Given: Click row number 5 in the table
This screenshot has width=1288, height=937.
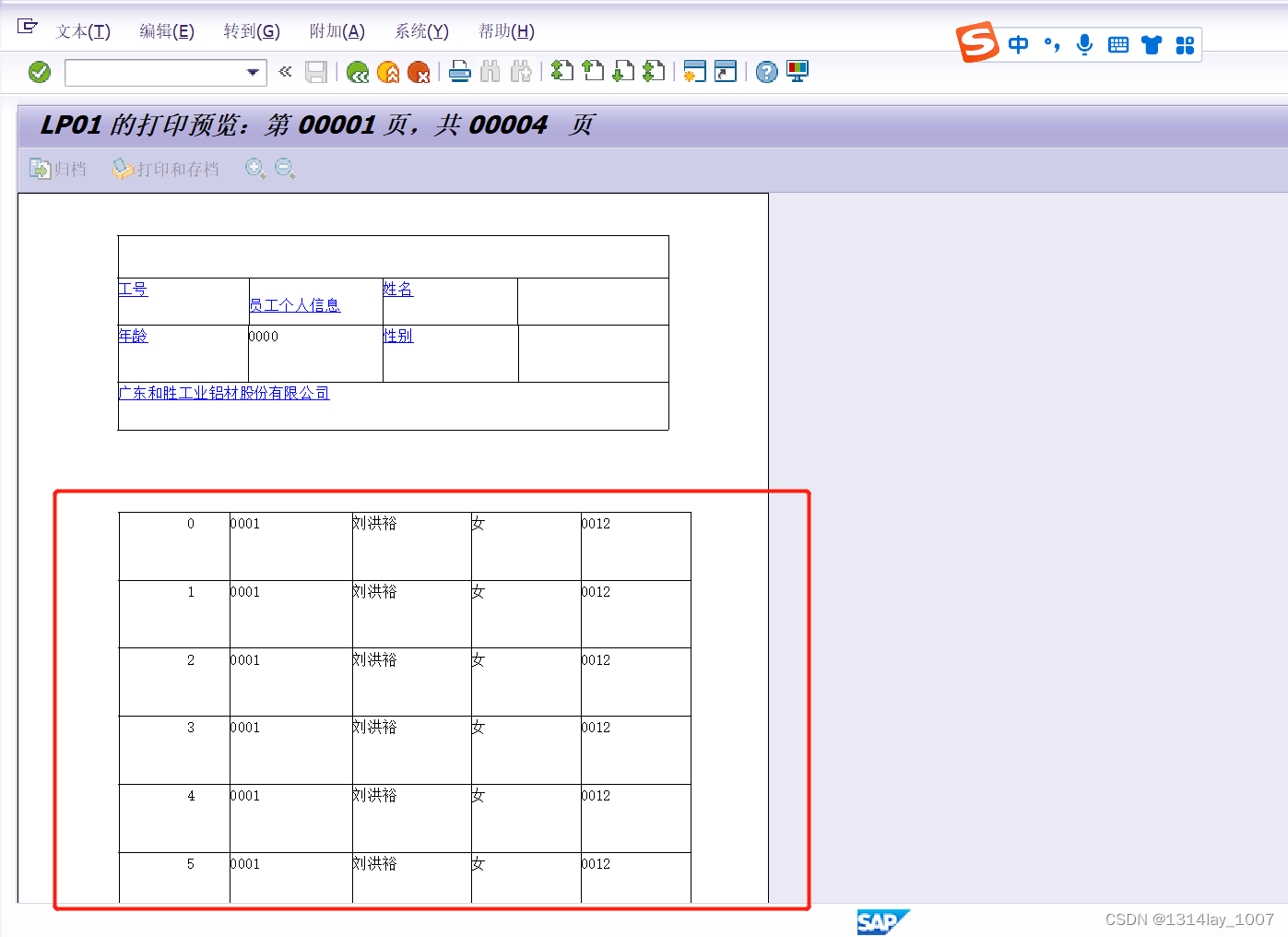Looking at the screenshot, I should click(x=191, y=864).
